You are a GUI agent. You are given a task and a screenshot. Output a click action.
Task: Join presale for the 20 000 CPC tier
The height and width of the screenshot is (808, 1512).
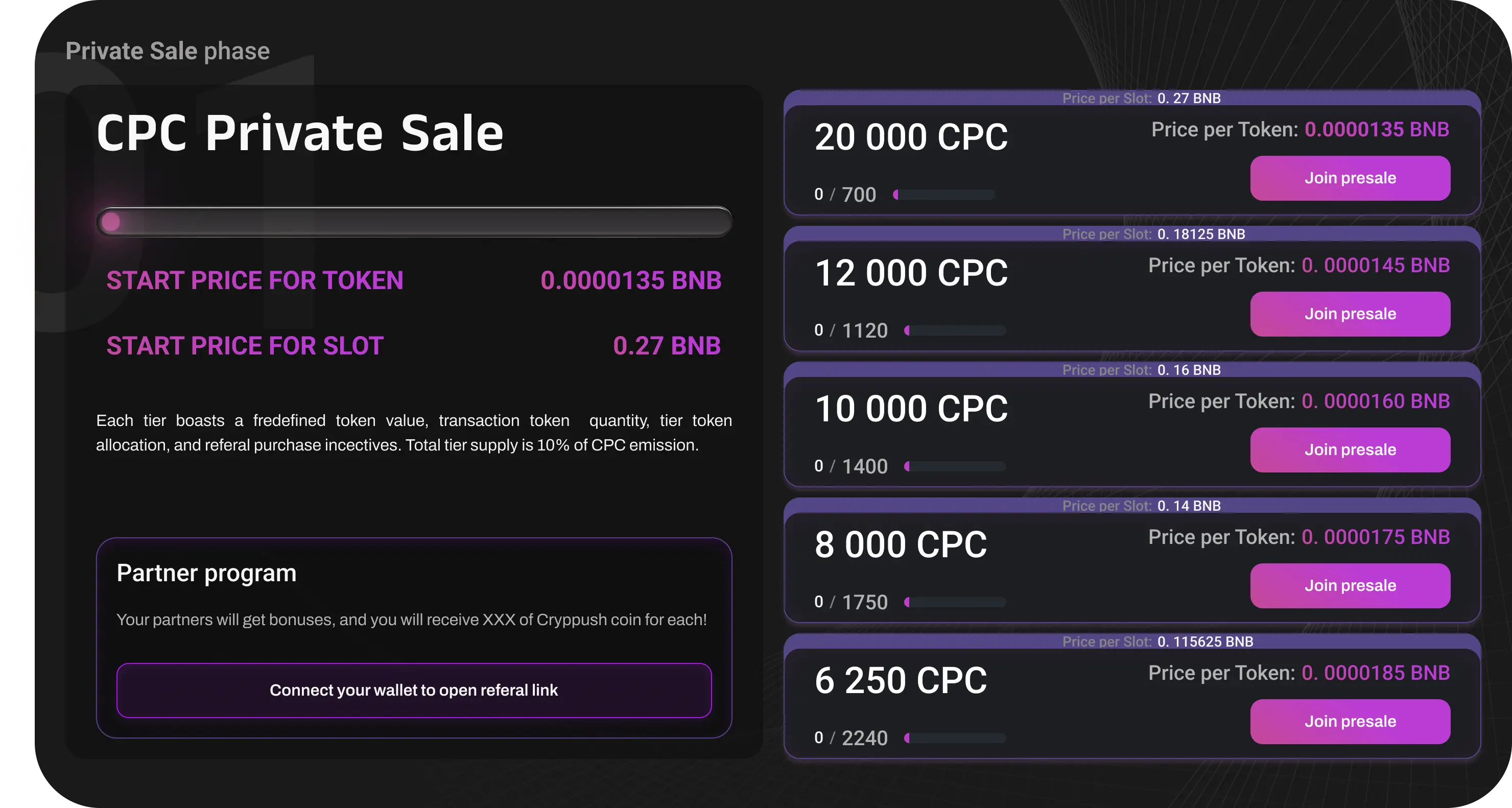coord(1350,178)
